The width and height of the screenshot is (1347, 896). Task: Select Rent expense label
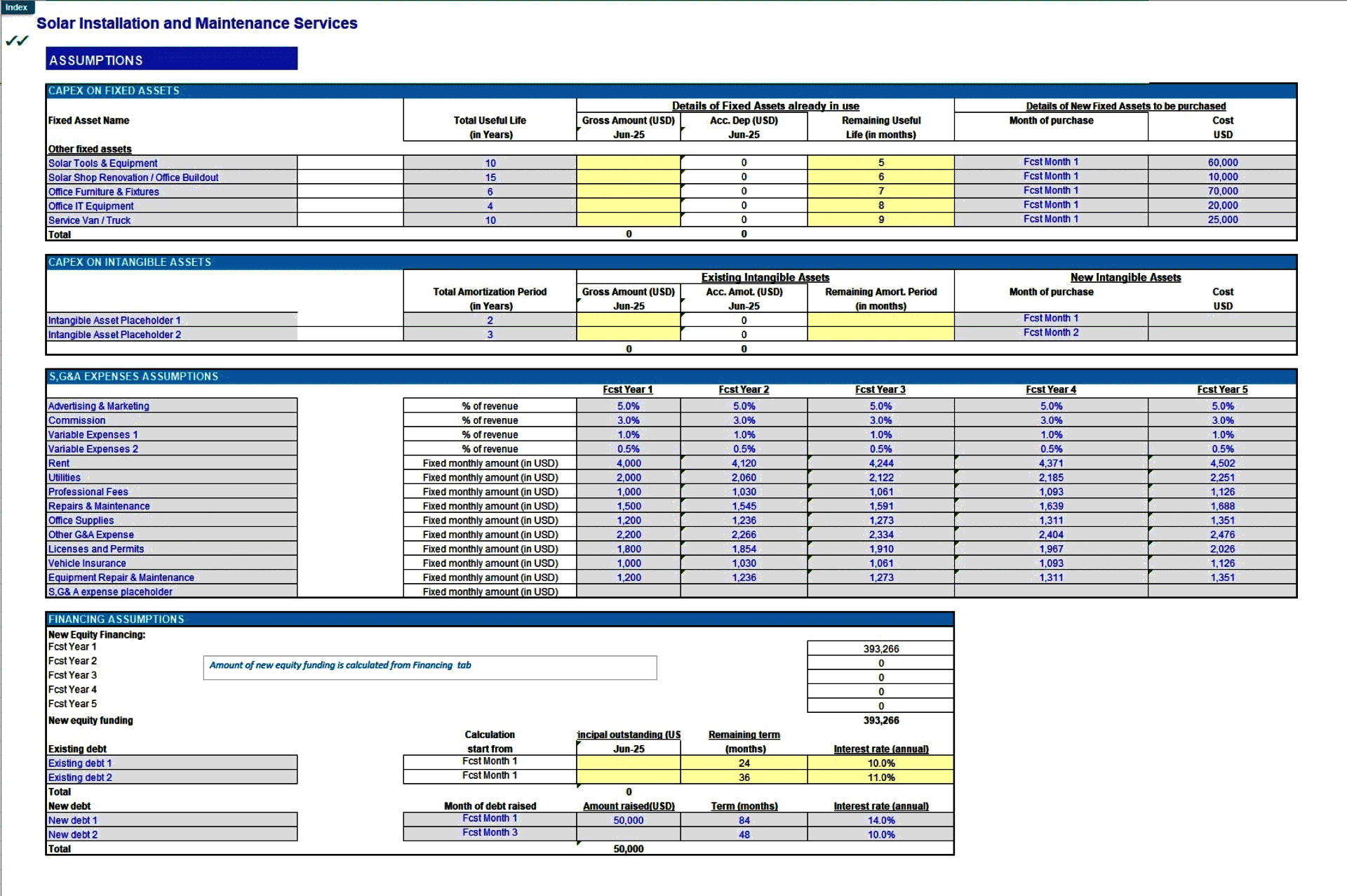pos(172,463)
